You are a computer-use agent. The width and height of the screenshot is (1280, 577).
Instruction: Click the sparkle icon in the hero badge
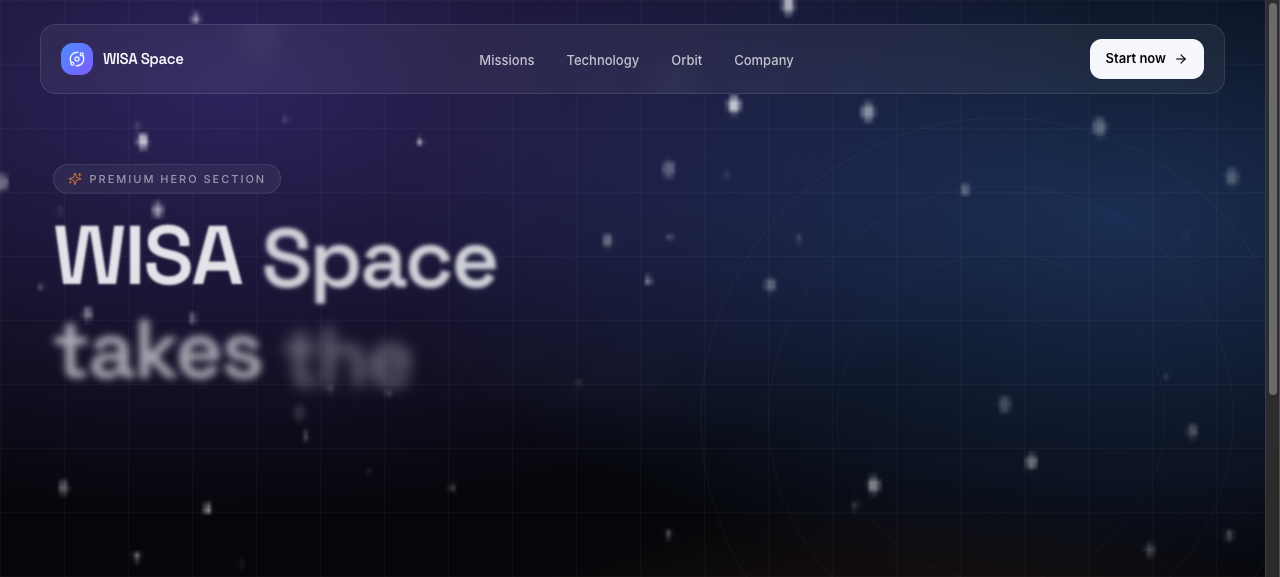[75, 179]
